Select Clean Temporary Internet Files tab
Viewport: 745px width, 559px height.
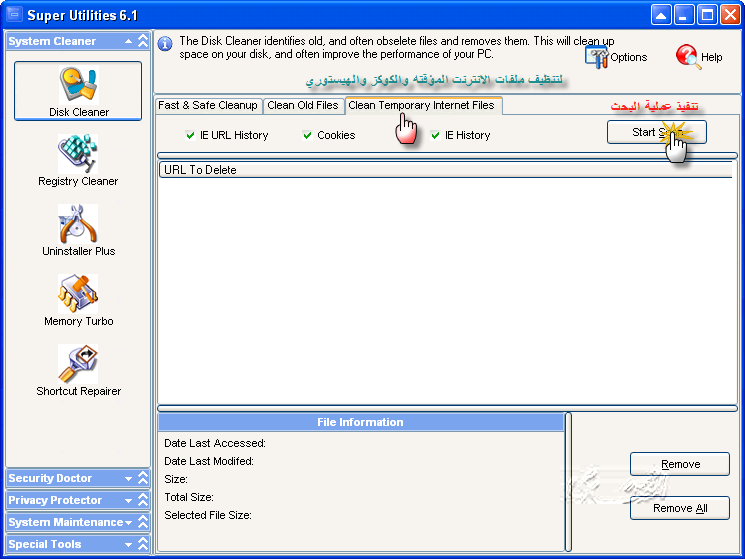421,105
